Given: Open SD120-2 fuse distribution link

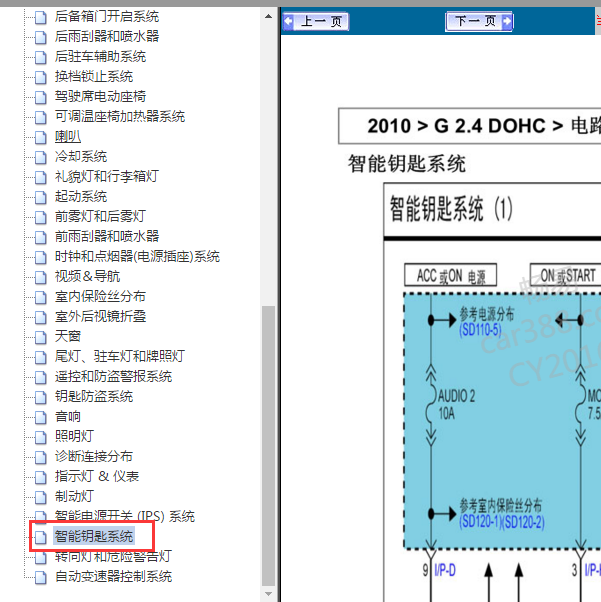Looking at the screenshot, I should tap(523, 522).
